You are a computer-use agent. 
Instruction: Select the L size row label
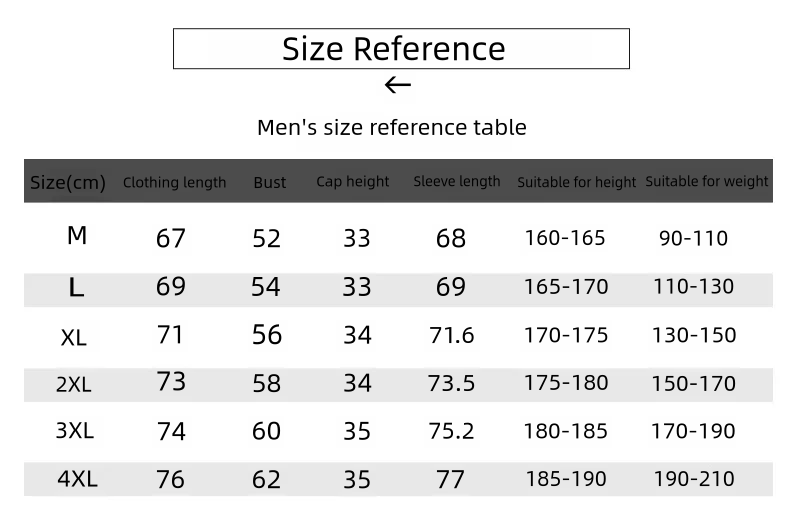click(76, 288)
